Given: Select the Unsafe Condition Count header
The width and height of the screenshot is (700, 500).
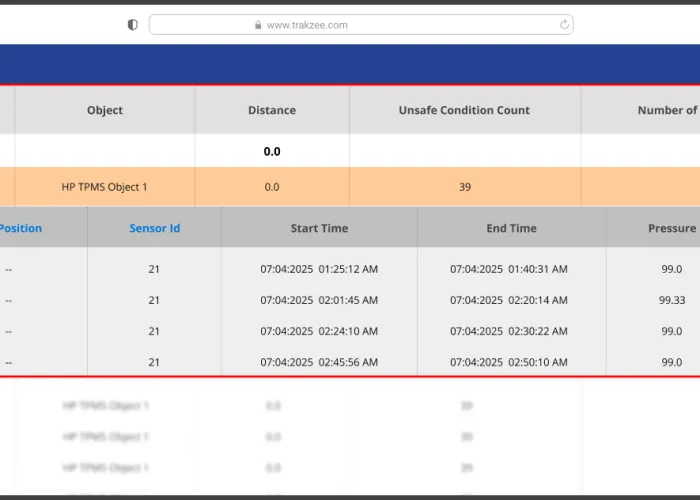Looking at the screenshot, I should point(464,110).
